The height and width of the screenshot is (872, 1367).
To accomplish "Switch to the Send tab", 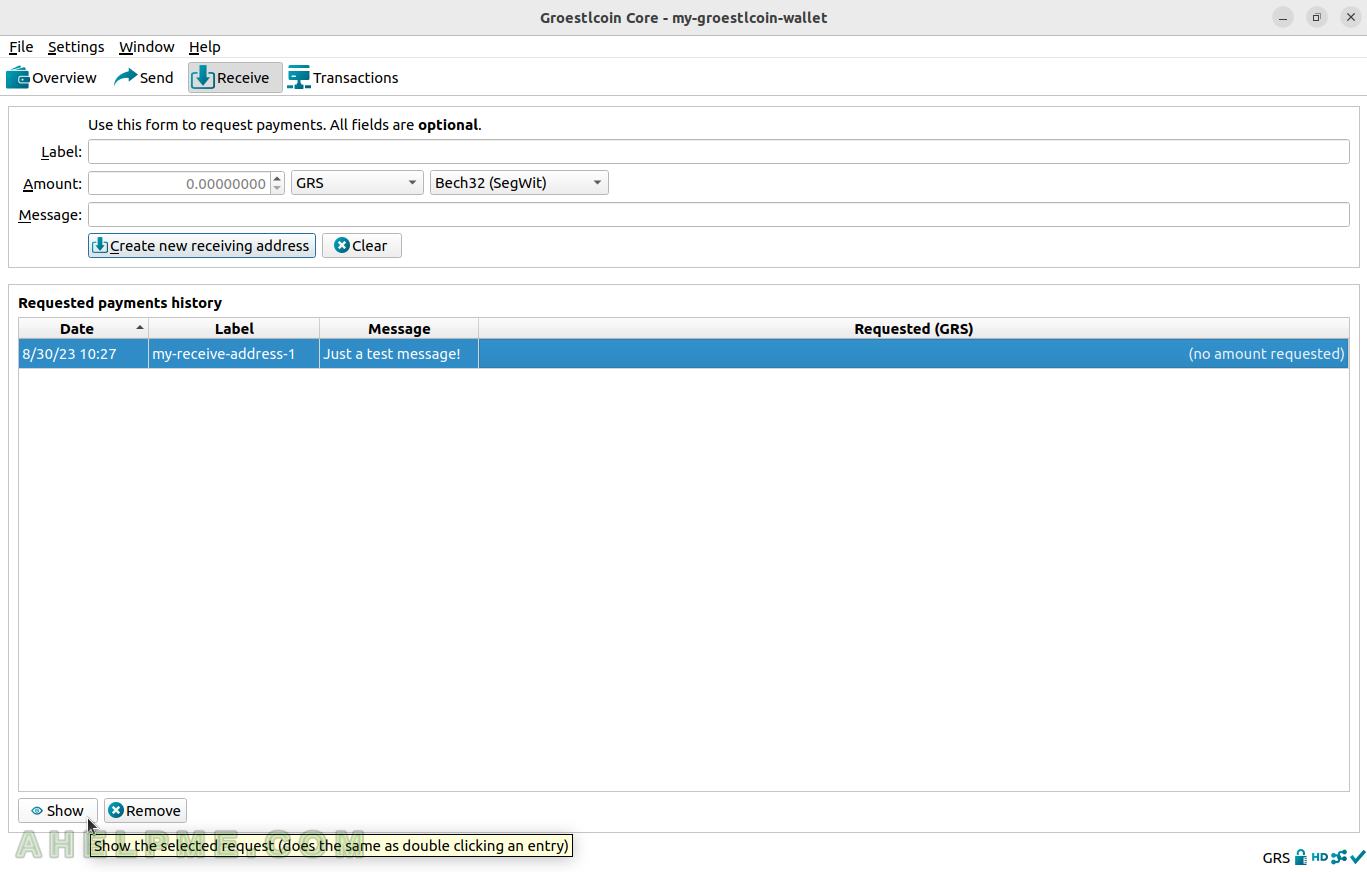I will 144,78.
